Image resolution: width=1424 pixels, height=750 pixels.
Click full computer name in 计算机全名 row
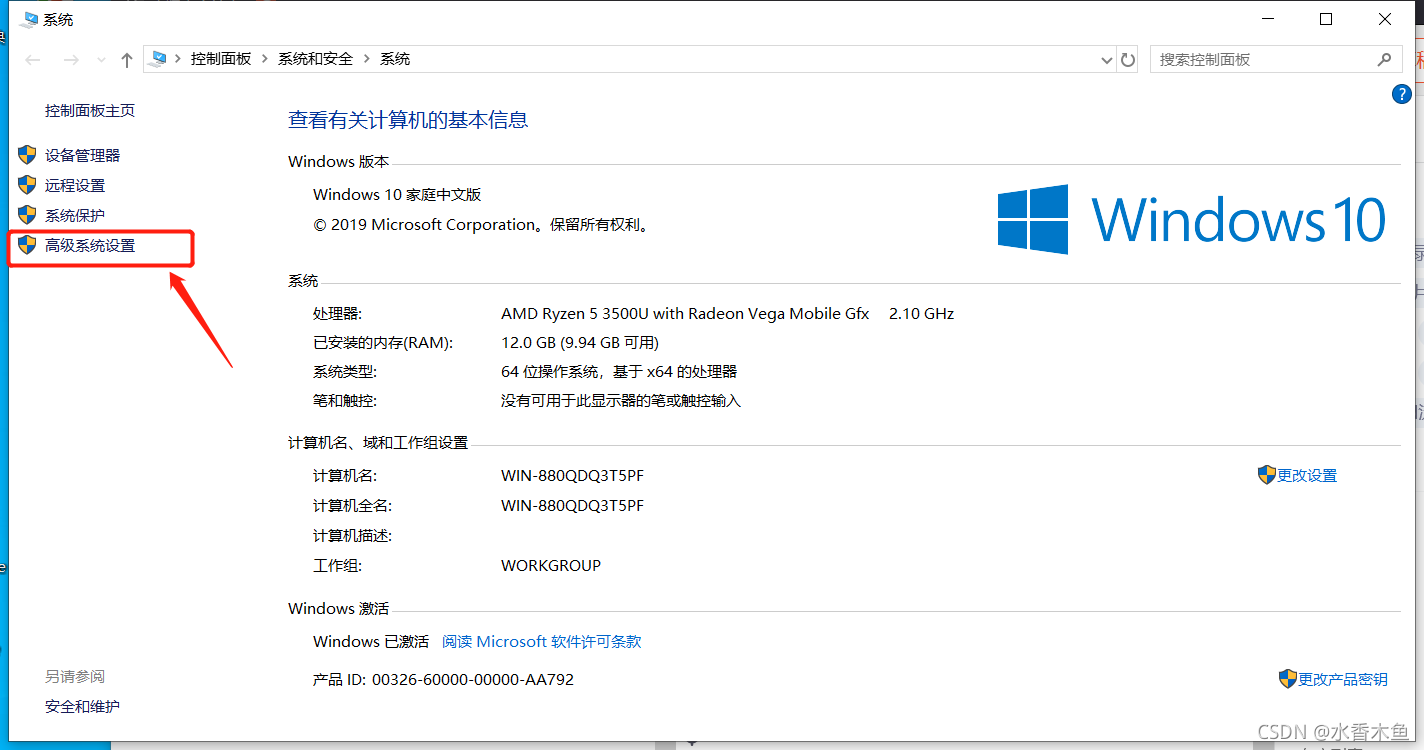572,506
